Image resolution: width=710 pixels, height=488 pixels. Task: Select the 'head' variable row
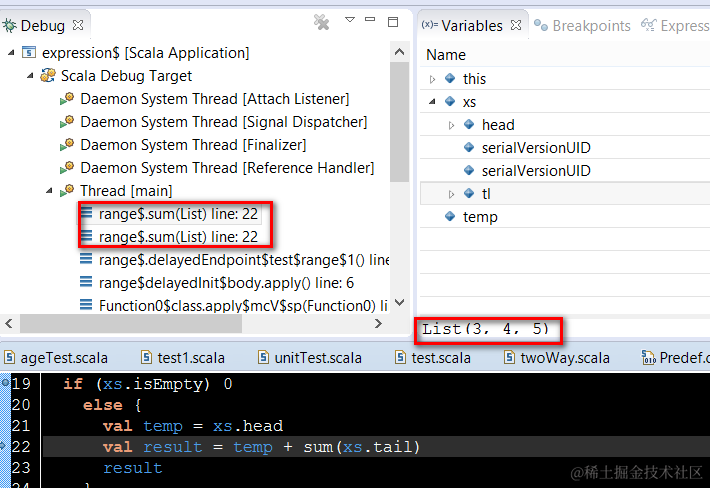(565, 125)
